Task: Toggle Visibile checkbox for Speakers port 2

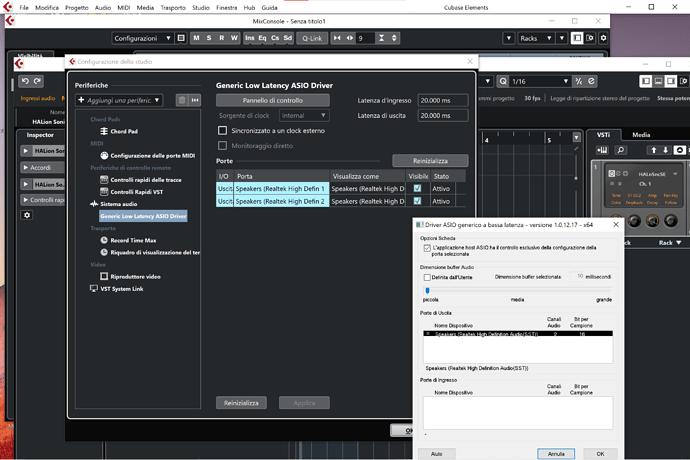Action: [x=417, y=201]
